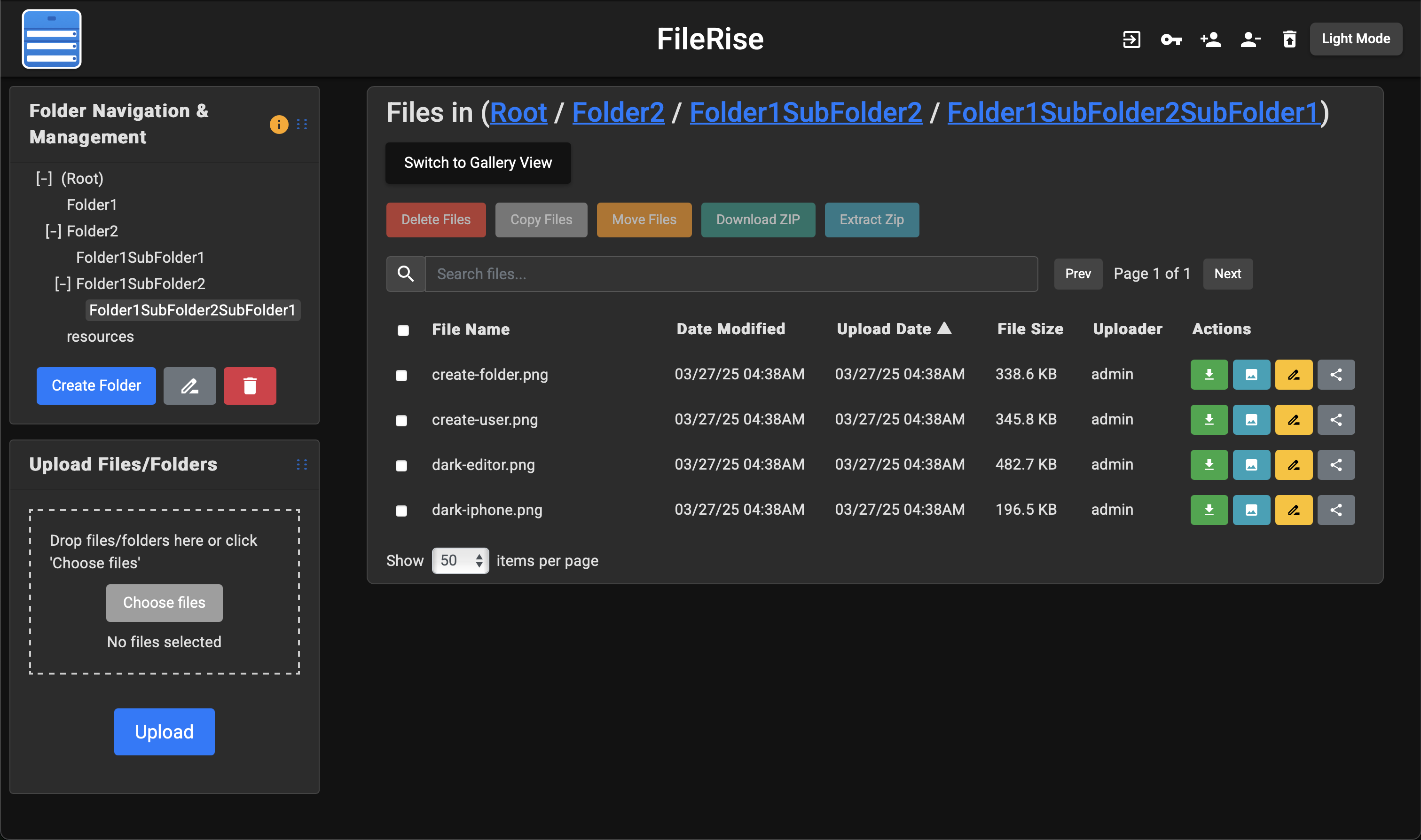Collapse the Folder1SubFolder2 tree toggle
Viewport: 1421px width, 840px height.
62,284
